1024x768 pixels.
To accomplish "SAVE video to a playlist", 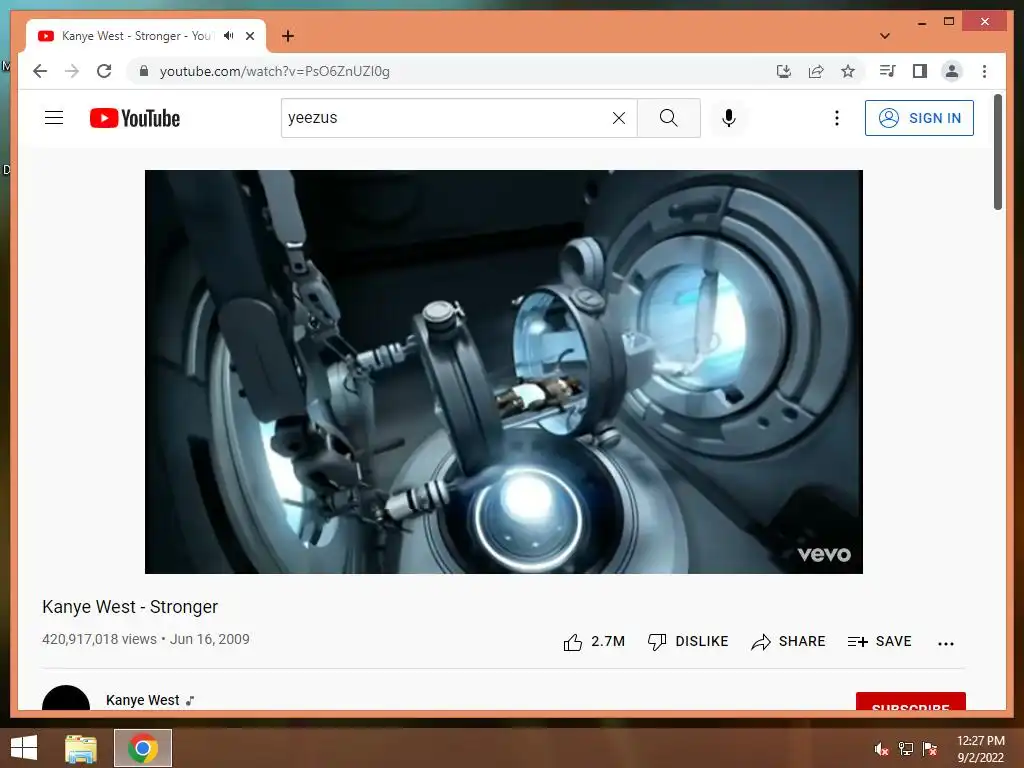I will (x=879, y=642).
